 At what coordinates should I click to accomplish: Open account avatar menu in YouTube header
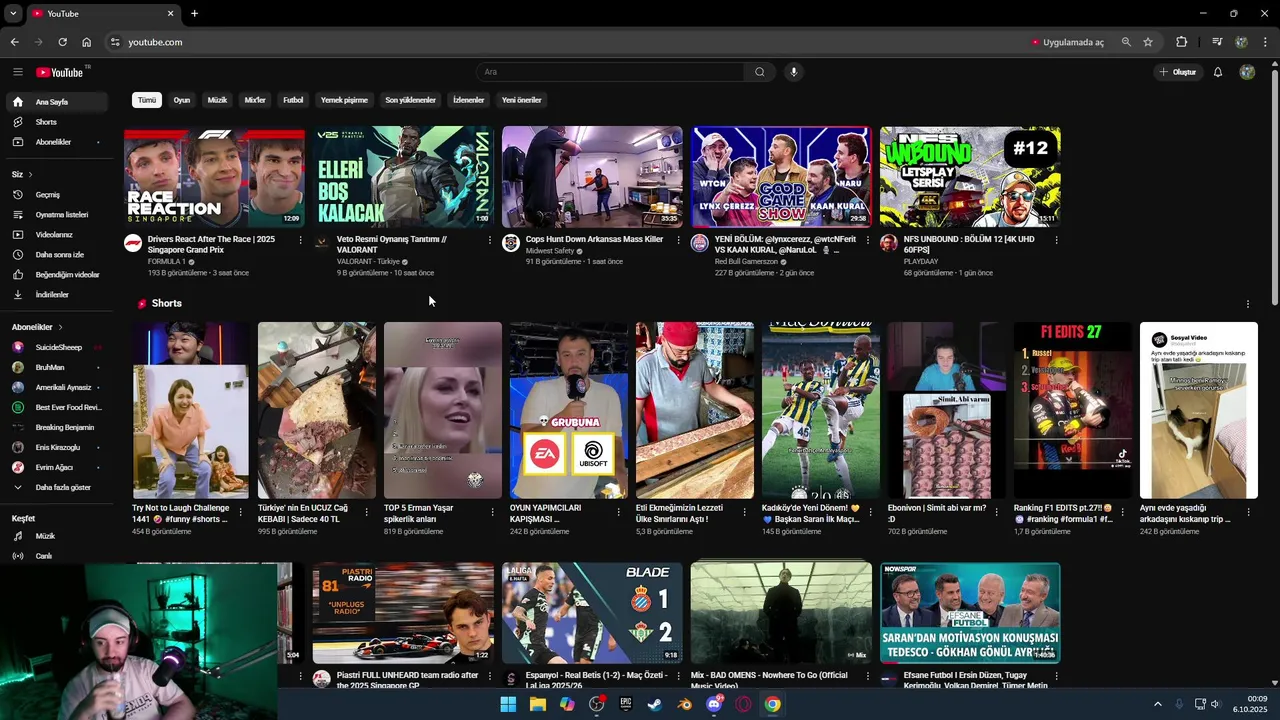1247,72
